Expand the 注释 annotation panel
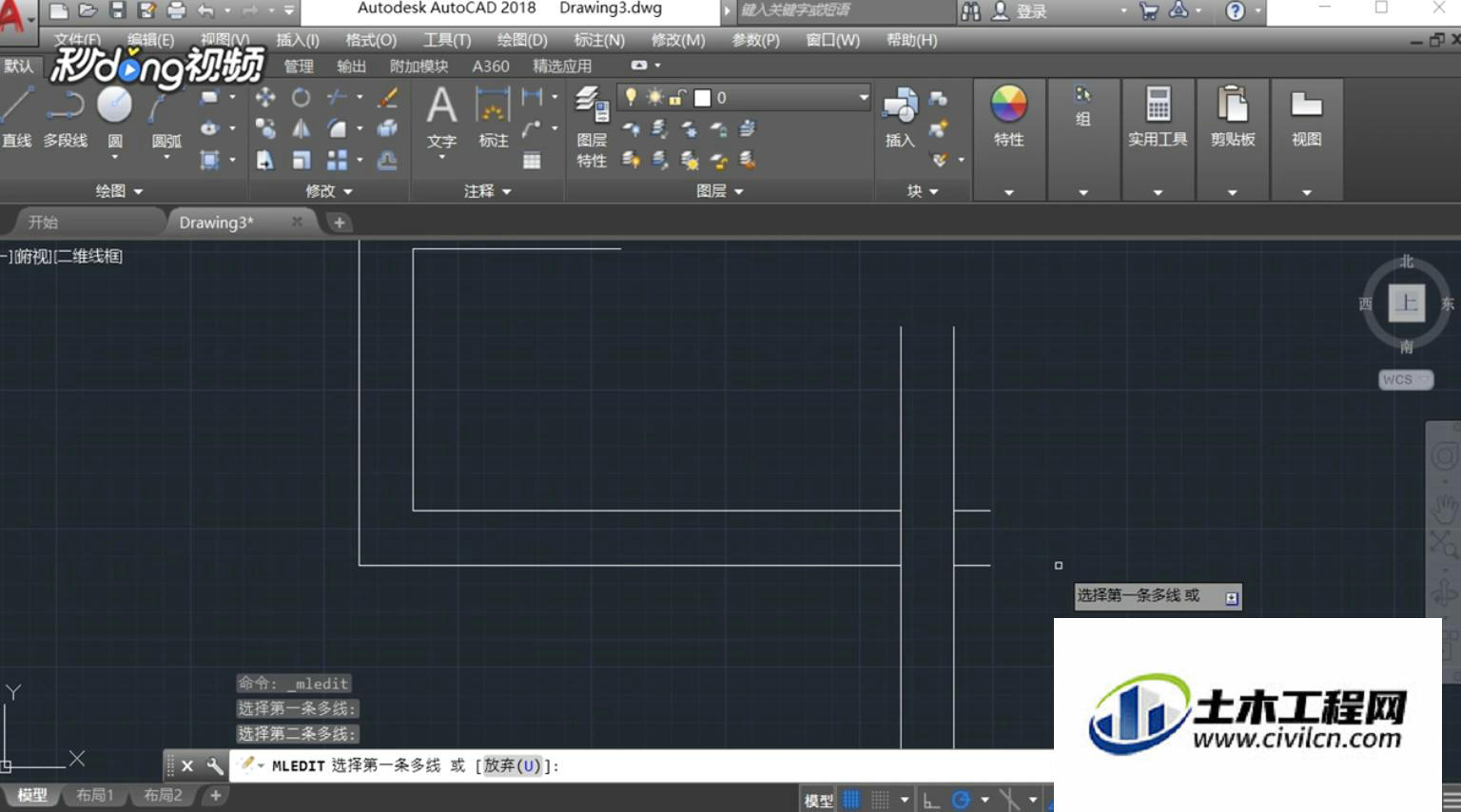This screenshot has height=812, width=1461. click(x=488, y=191)
